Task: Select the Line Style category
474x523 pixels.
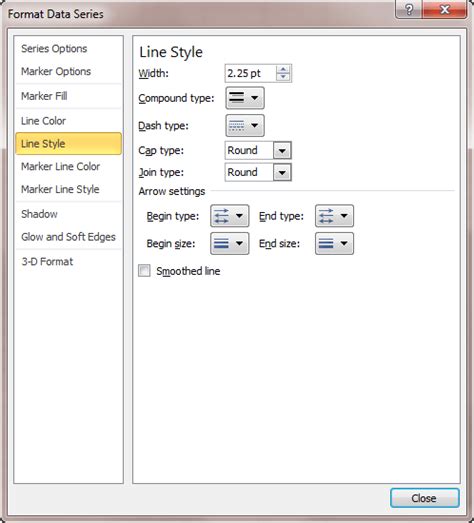Action: (x=68, y=143)
